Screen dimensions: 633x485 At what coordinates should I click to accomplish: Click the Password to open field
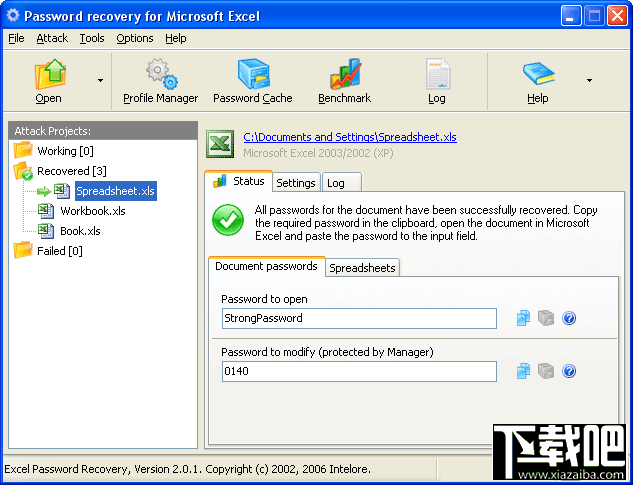[x=359, y=318]
